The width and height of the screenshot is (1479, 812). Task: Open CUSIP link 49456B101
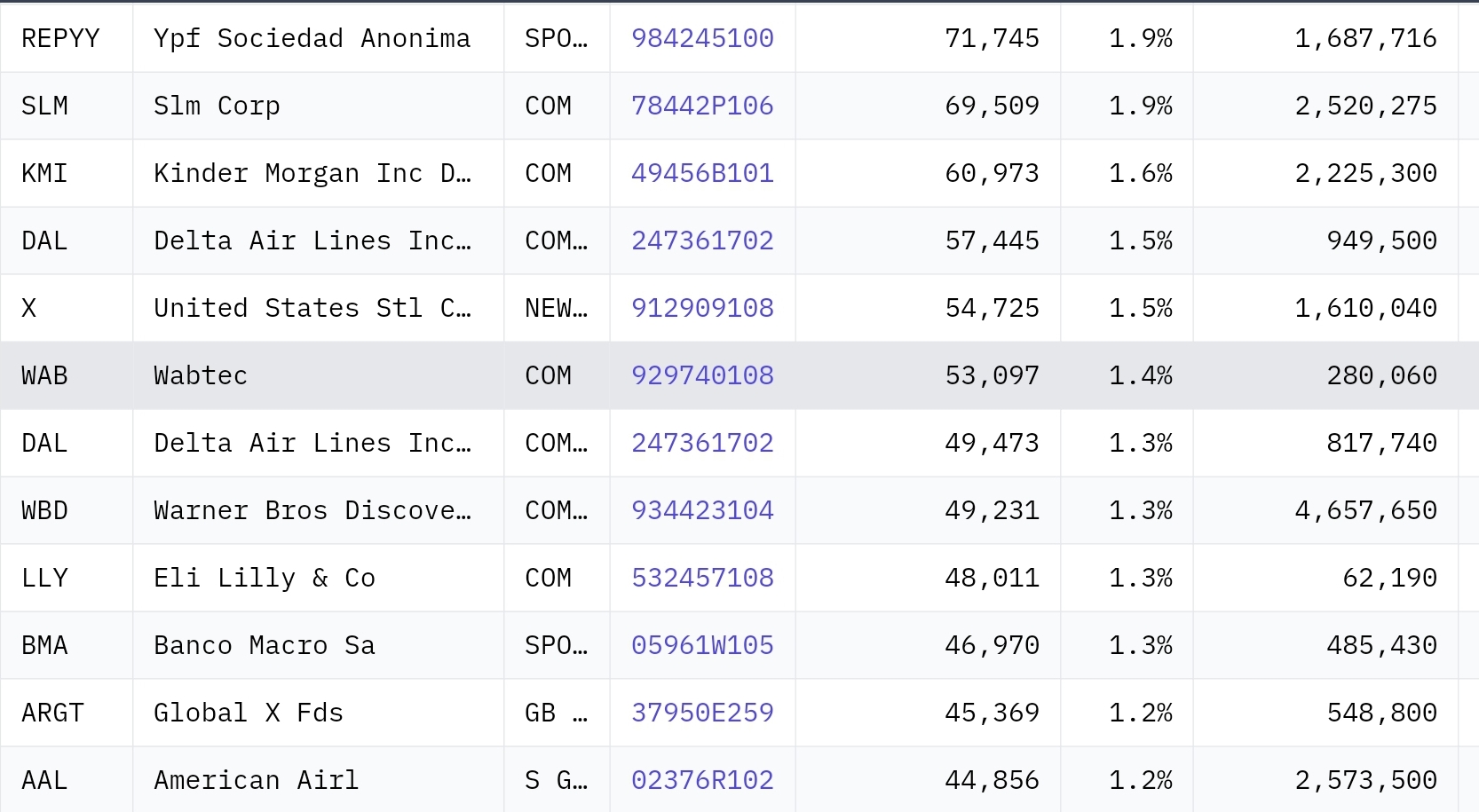pyautogui.click(x=702, y=173)
